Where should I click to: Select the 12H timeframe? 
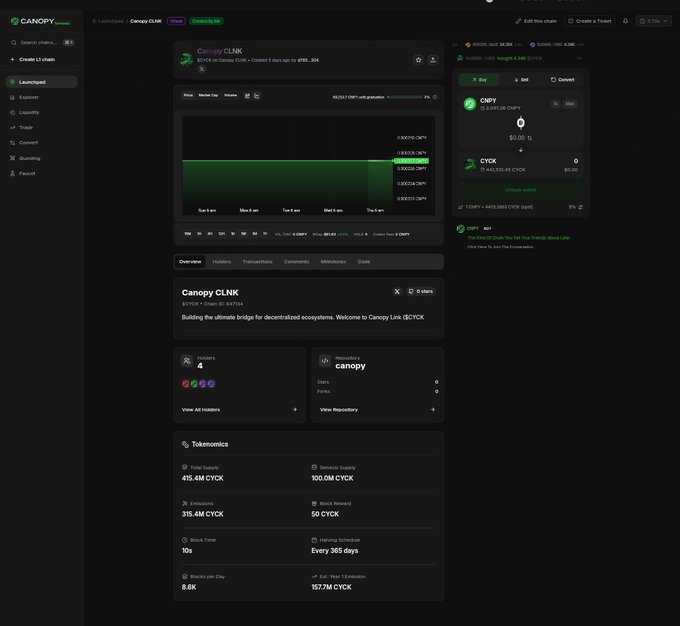click(x=222, y=234)
